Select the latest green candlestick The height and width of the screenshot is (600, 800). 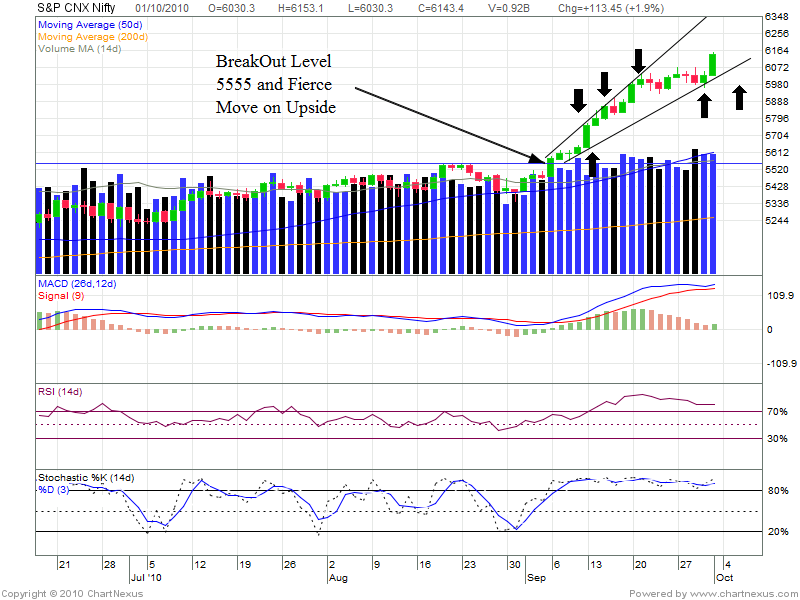click(713, 65)
